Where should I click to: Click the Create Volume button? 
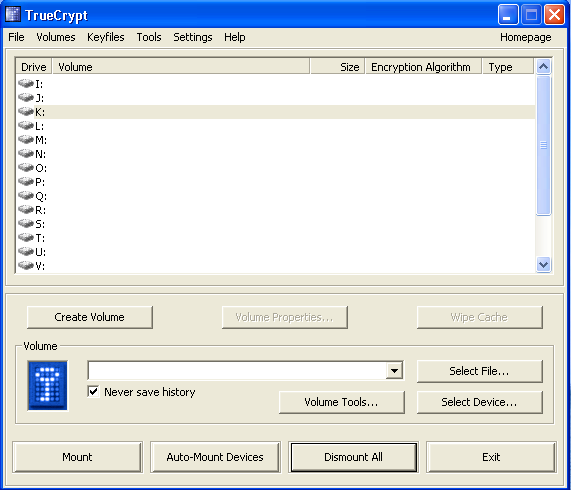click(x=90, y=317)
